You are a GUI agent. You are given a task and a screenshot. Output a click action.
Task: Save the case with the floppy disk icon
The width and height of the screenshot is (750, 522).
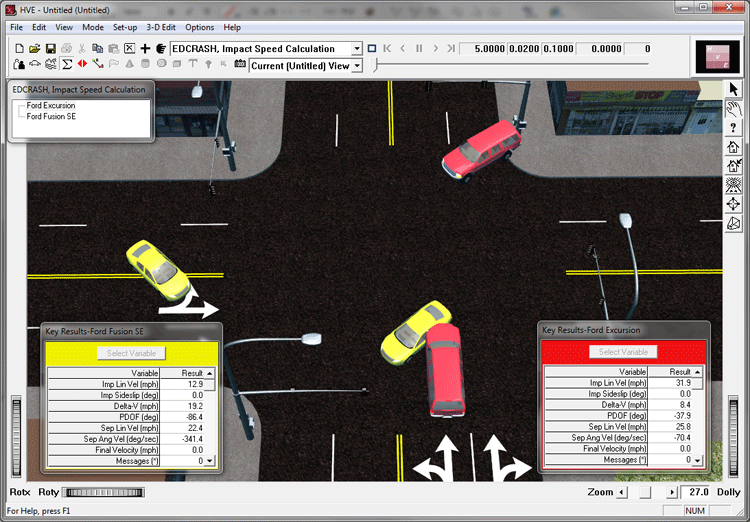50,48
